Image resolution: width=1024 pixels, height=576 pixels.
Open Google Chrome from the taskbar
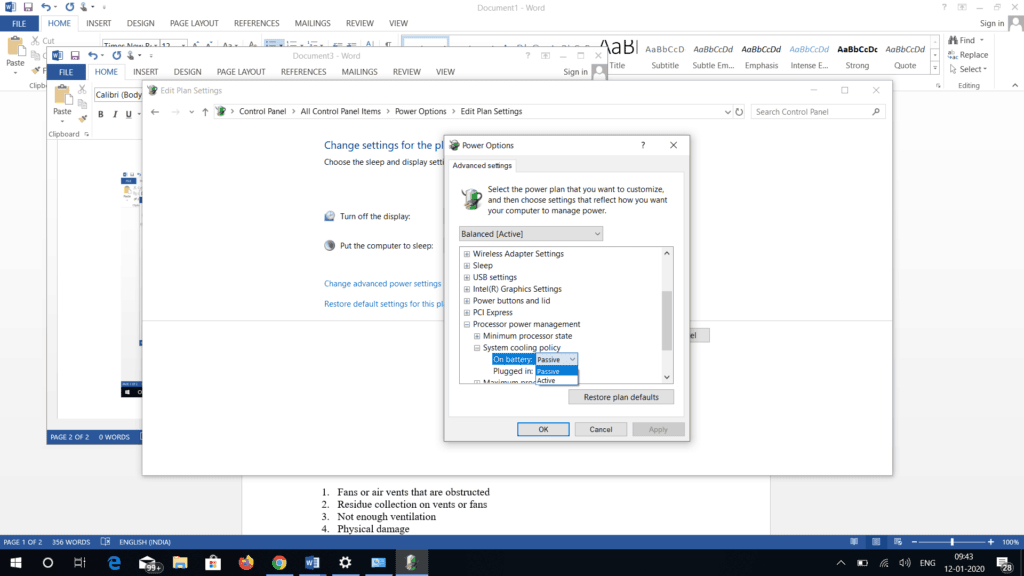pyautogui.click(x=279, y=562)
